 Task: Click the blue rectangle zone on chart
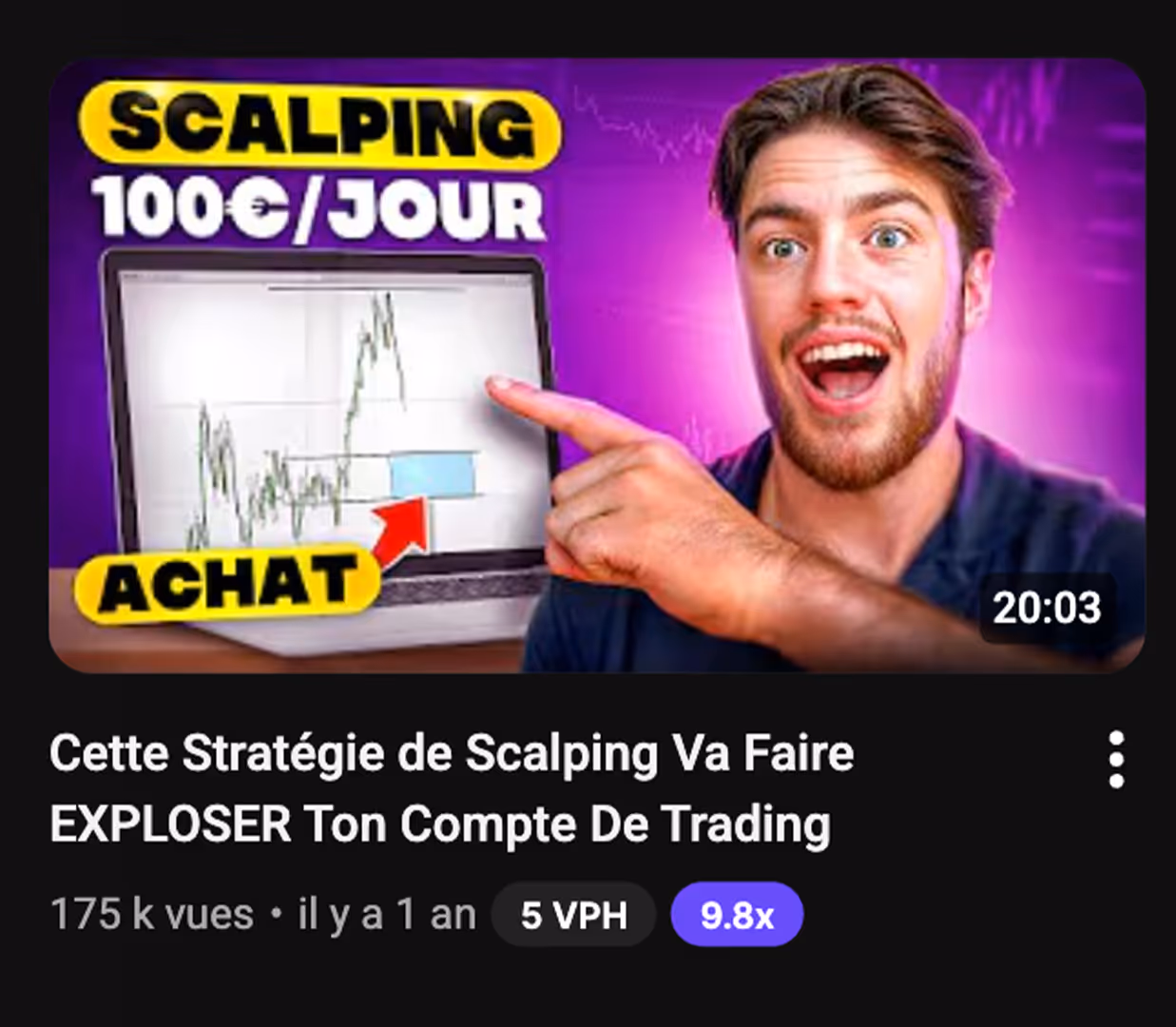click(x=433, y=474)
